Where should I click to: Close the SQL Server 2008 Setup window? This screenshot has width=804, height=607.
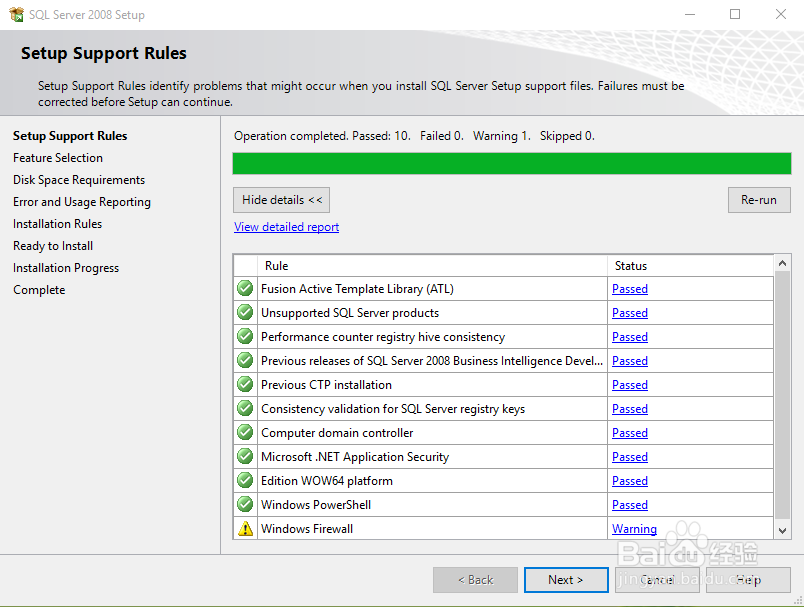click(x=780, y=14)
